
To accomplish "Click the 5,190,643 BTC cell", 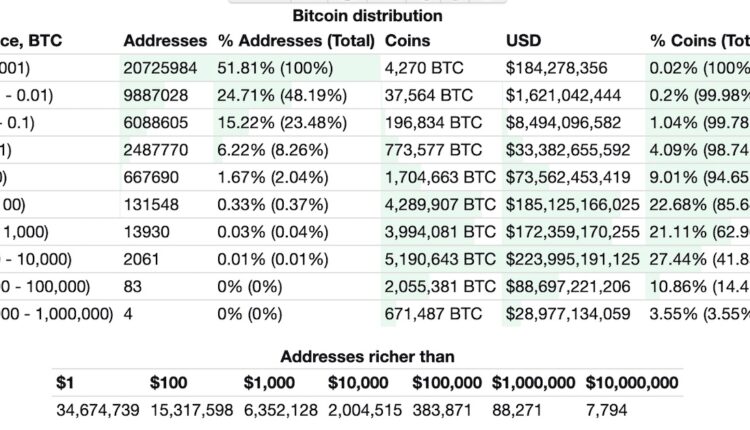I will [440, 259].
